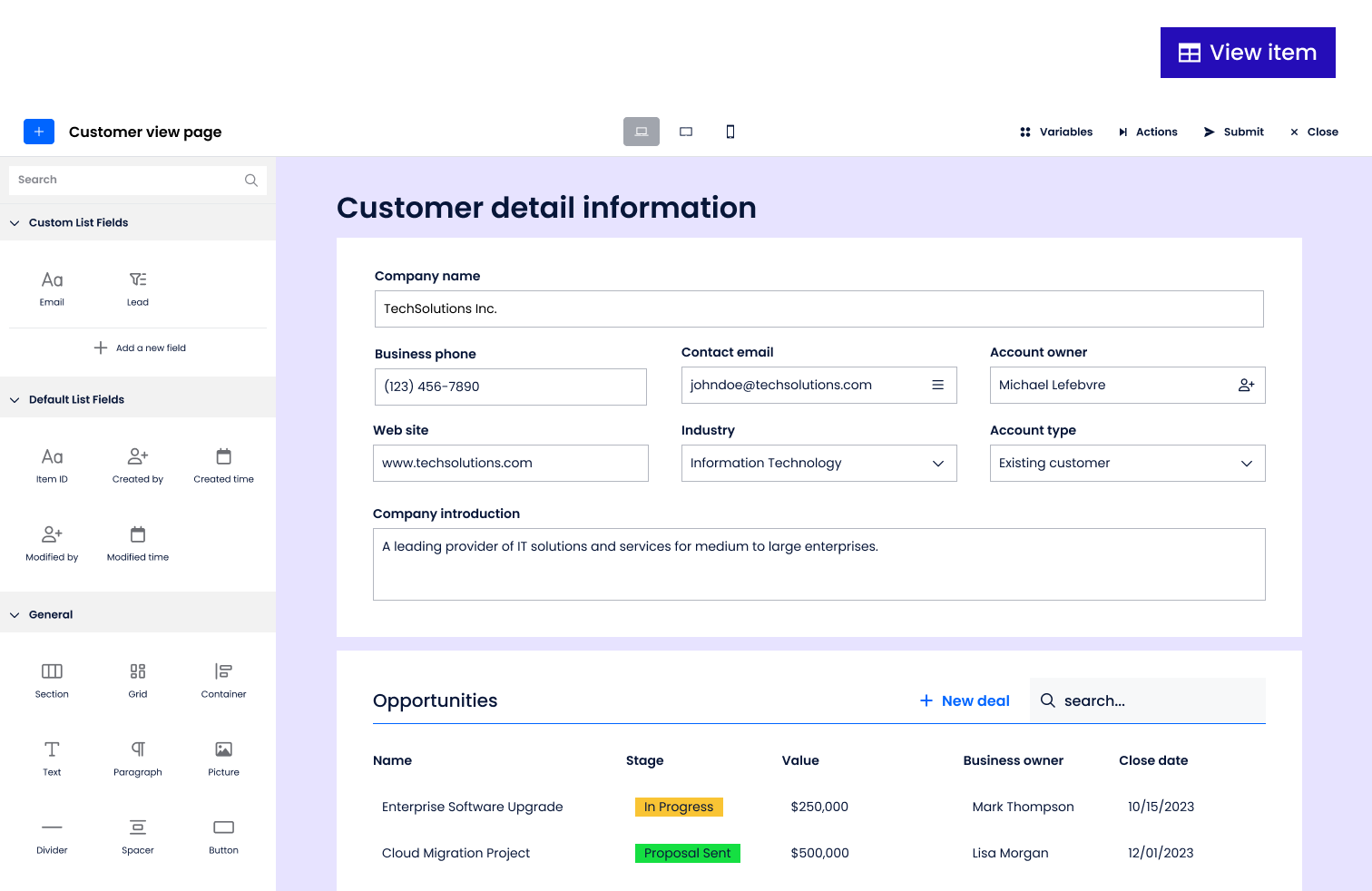Click the Company name input field
1372x891 pixels.
(818, 309)
